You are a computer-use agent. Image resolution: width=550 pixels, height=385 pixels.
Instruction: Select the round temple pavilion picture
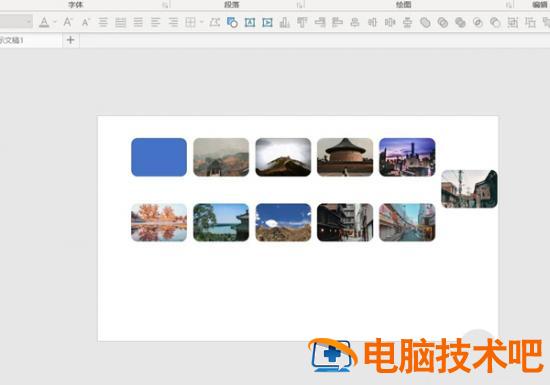click(x=345, y=157)
